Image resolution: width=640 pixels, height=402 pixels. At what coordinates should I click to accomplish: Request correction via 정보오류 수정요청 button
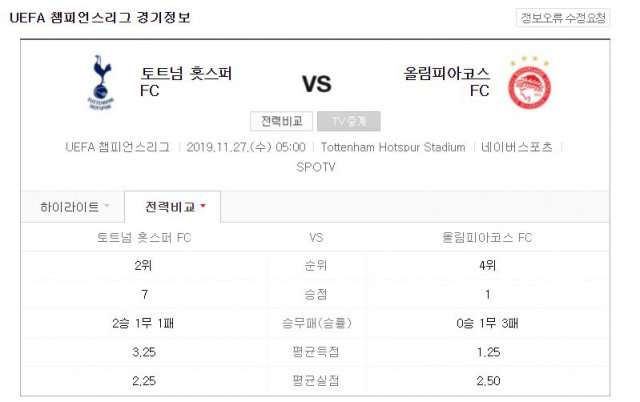tap(563, 18)
